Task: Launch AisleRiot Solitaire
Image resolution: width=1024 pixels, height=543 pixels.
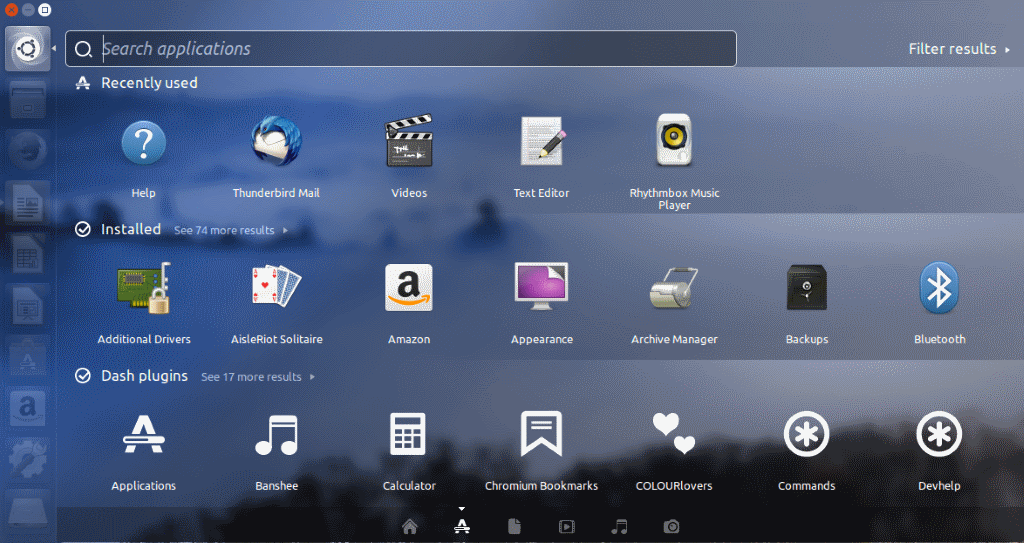Action: [276, 286]
